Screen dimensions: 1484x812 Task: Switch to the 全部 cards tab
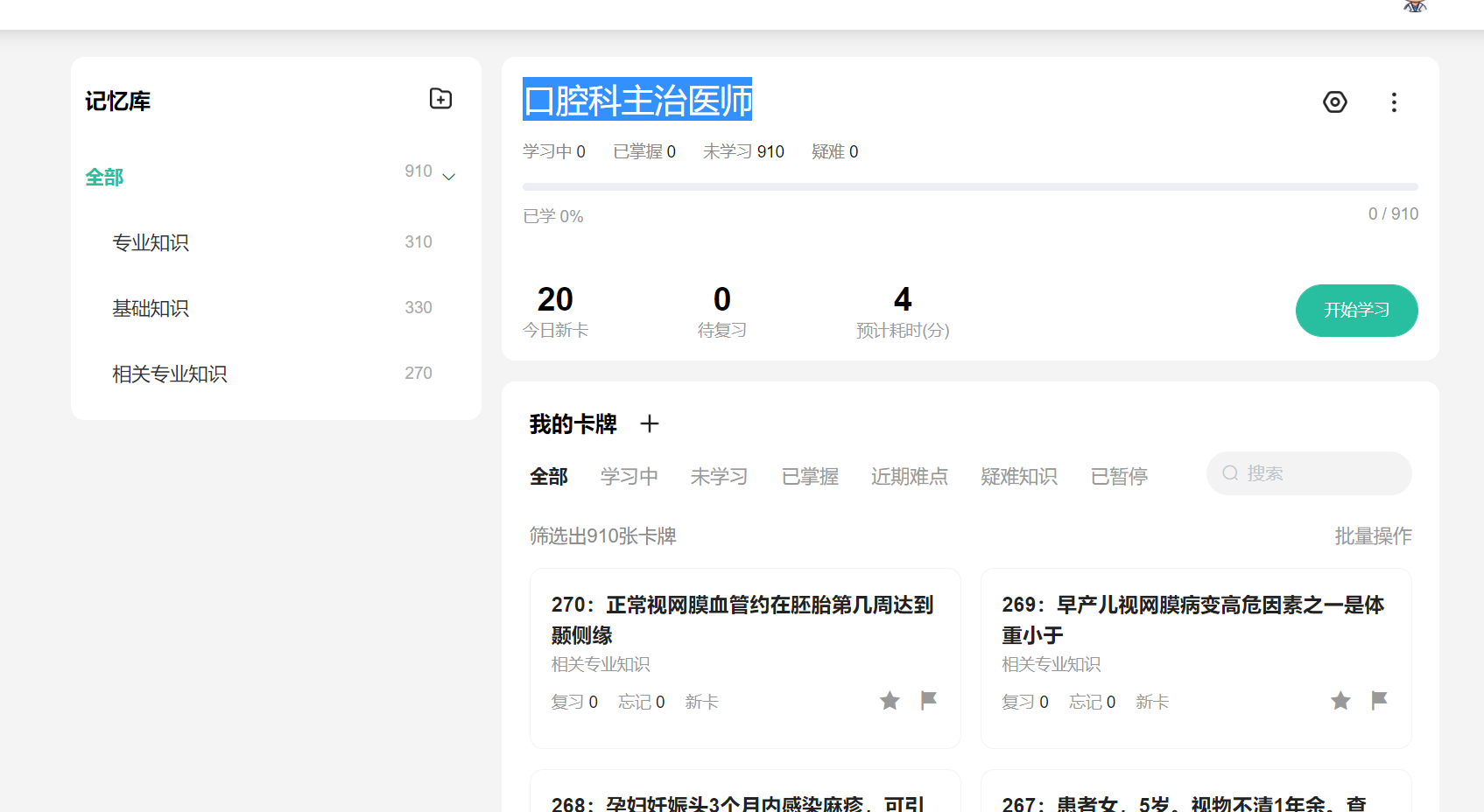549,477
